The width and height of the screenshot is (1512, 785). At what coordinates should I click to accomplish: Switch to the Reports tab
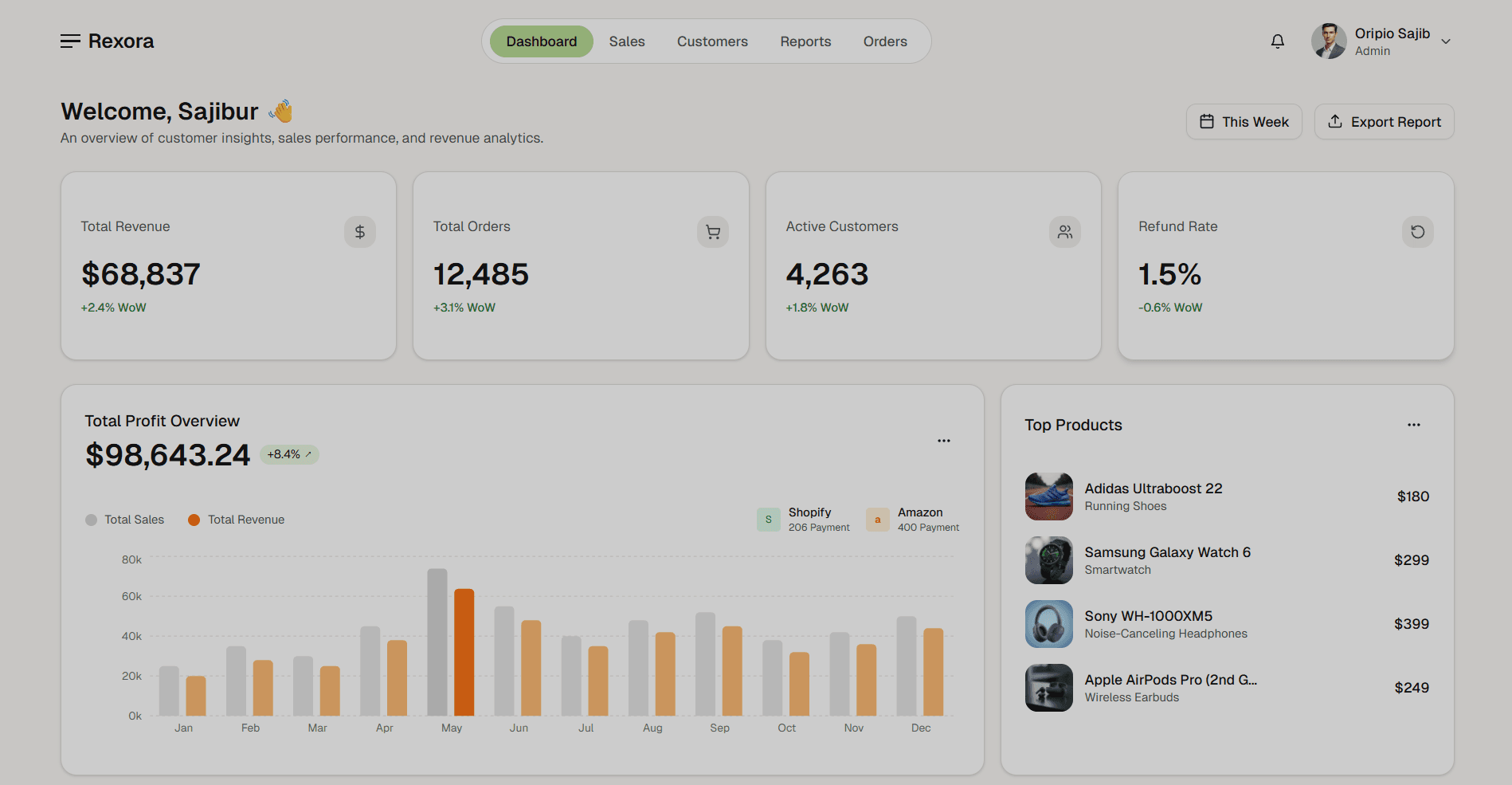(x=805, y=41)
